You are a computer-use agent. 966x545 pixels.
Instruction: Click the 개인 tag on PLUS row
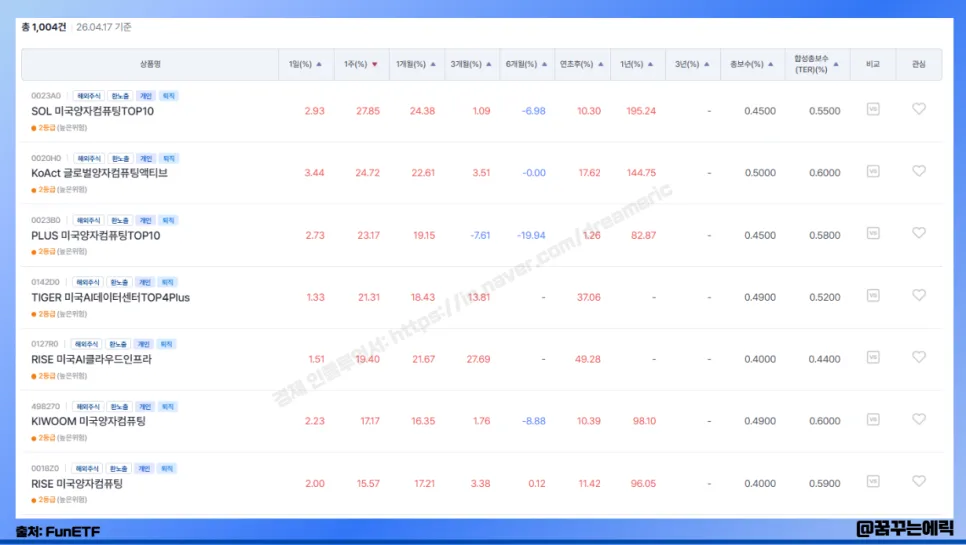coord(145,220)
